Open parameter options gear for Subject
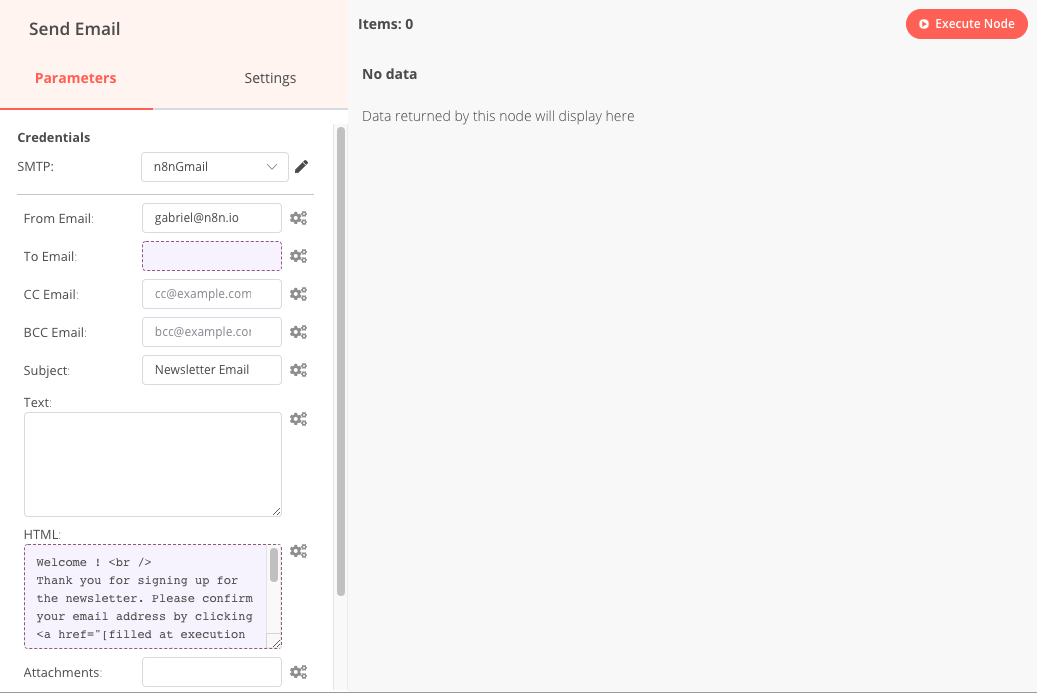 (x=298, y=369)
